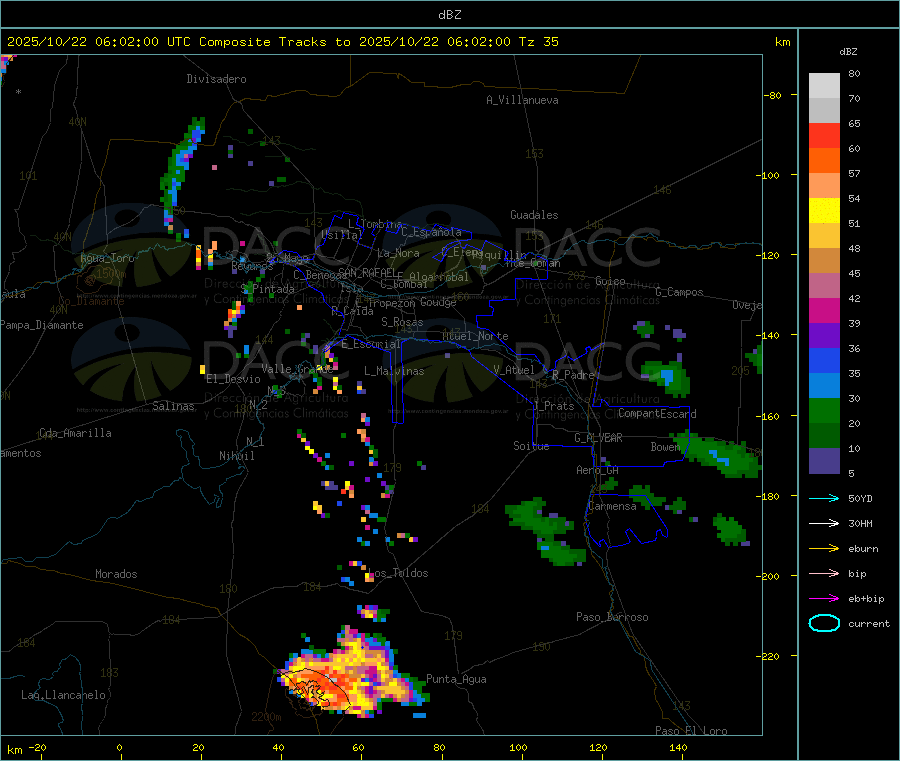Click the G_ALVEAR label
This screenshot has height=761, width=900.
598,438
